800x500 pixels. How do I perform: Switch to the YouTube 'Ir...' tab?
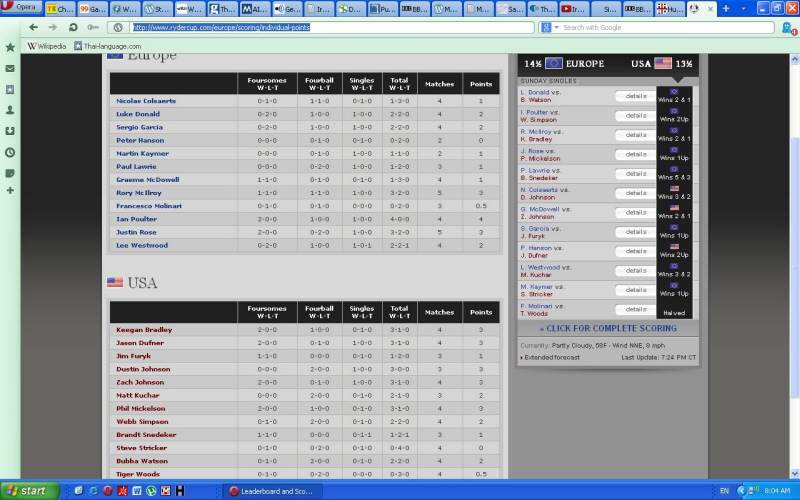coord(573,9)
